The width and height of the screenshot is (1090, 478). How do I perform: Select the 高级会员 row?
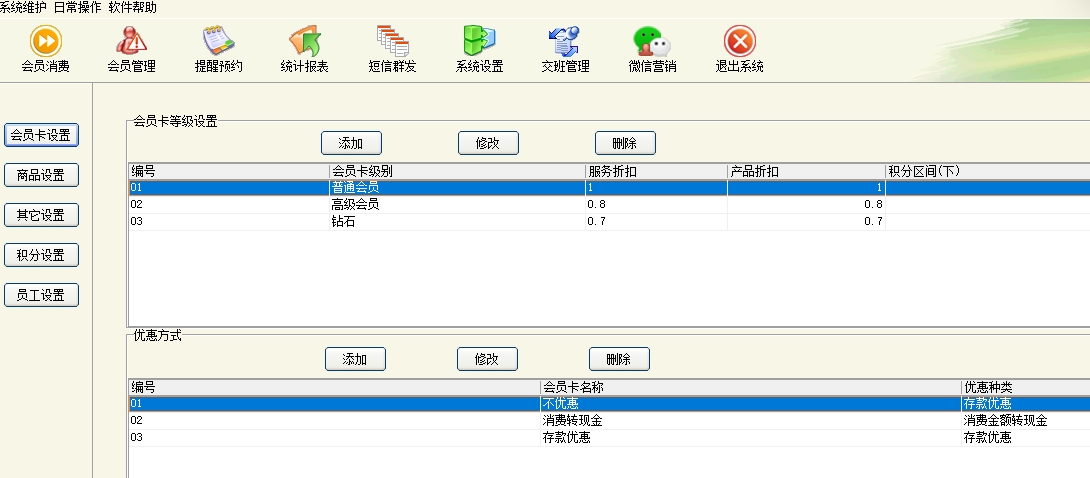pyautogui.click(x=355, y=204)
